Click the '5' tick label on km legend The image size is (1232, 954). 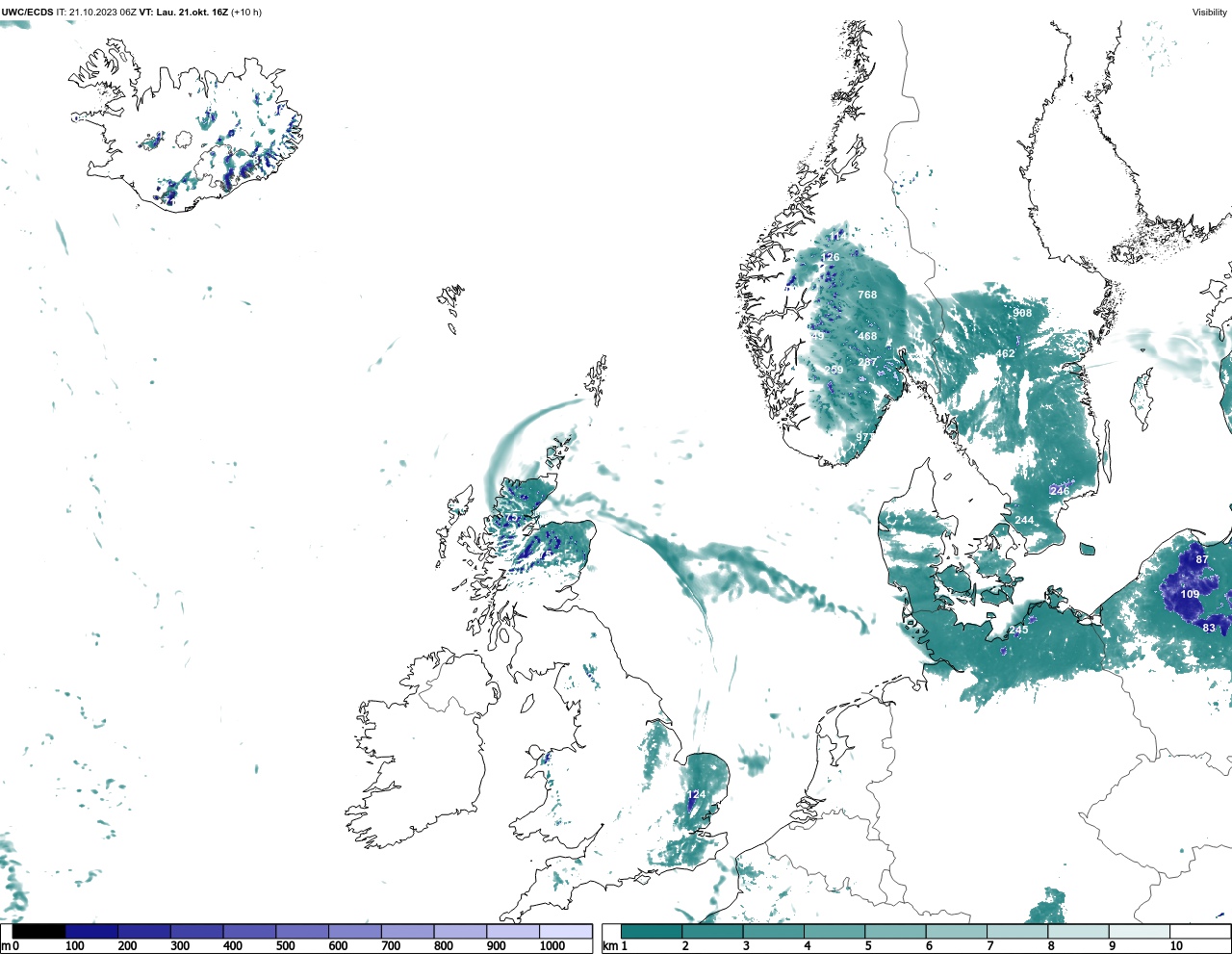[868, 946]
